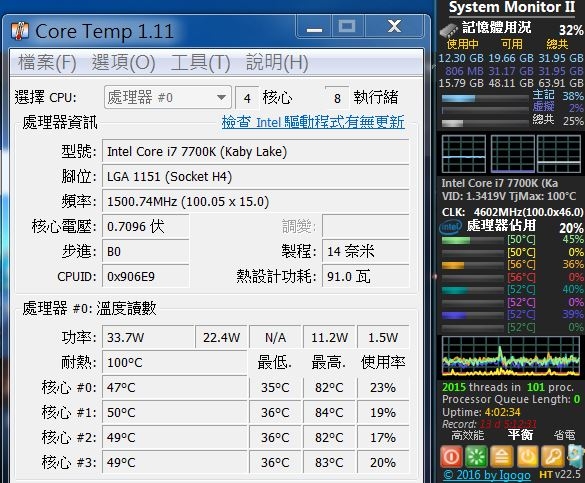Image resolution: width=585 pixels, height=483 pixels.
Task: Click the Processor Queue Length text
Action: [511, 399]
